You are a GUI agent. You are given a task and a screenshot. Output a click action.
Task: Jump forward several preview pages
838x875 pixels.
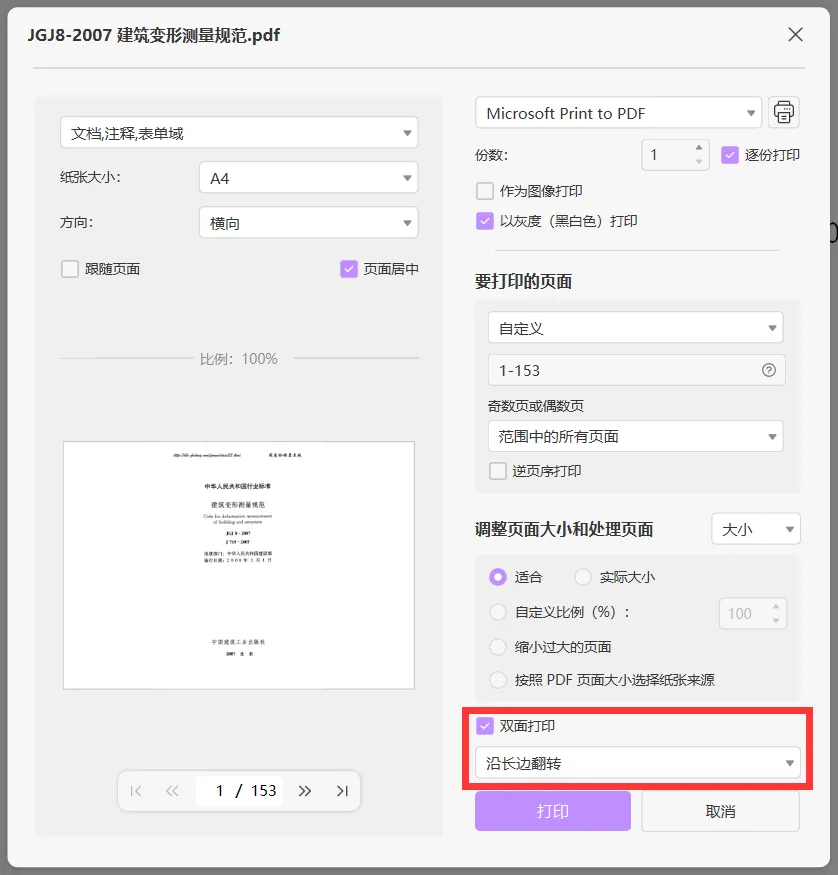pyautogui.click(x=304, y=791)
